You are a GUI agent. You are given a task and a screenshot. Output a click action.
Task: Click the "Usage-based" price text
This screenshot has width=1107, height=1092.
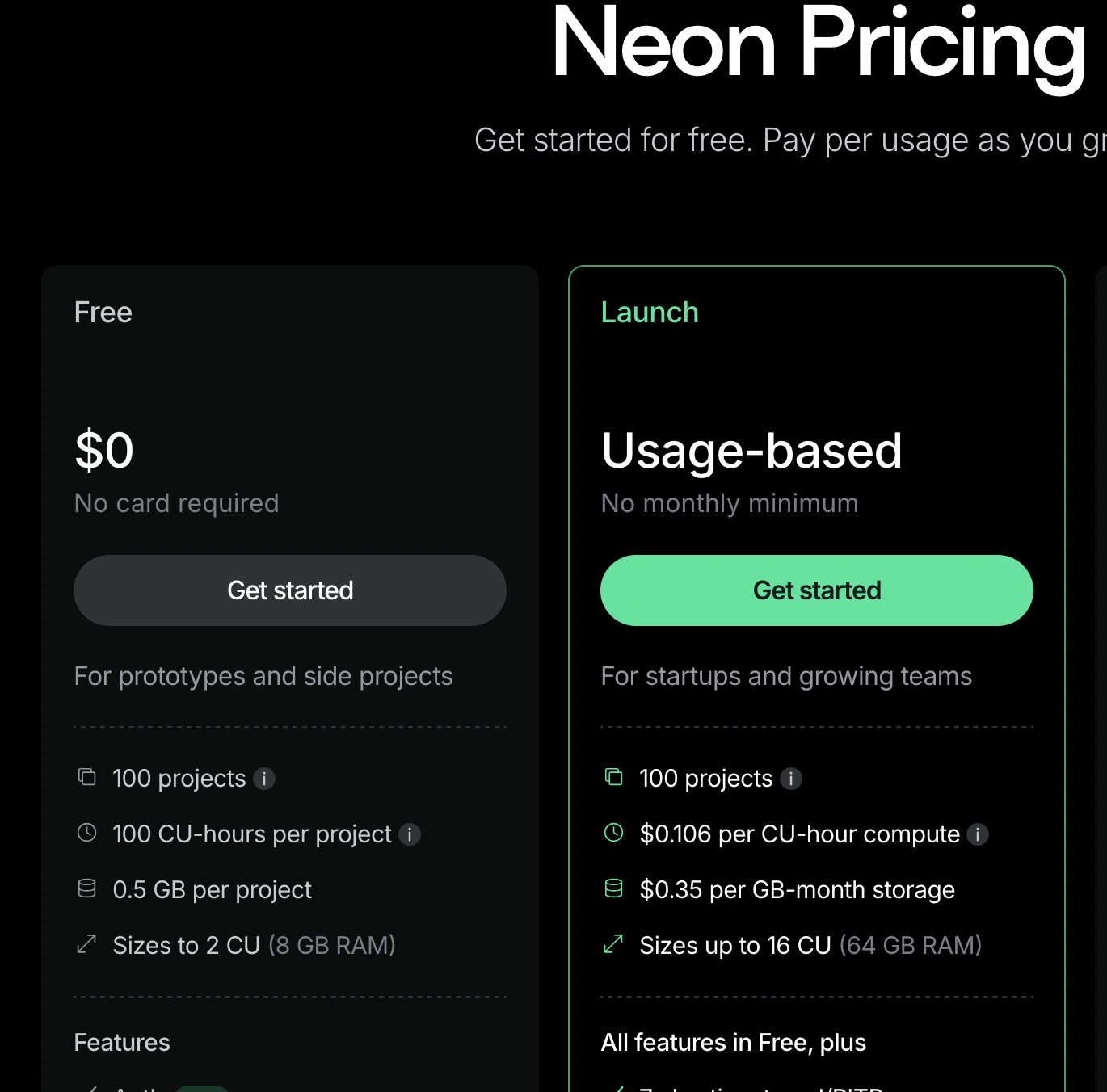click(751, 451)
